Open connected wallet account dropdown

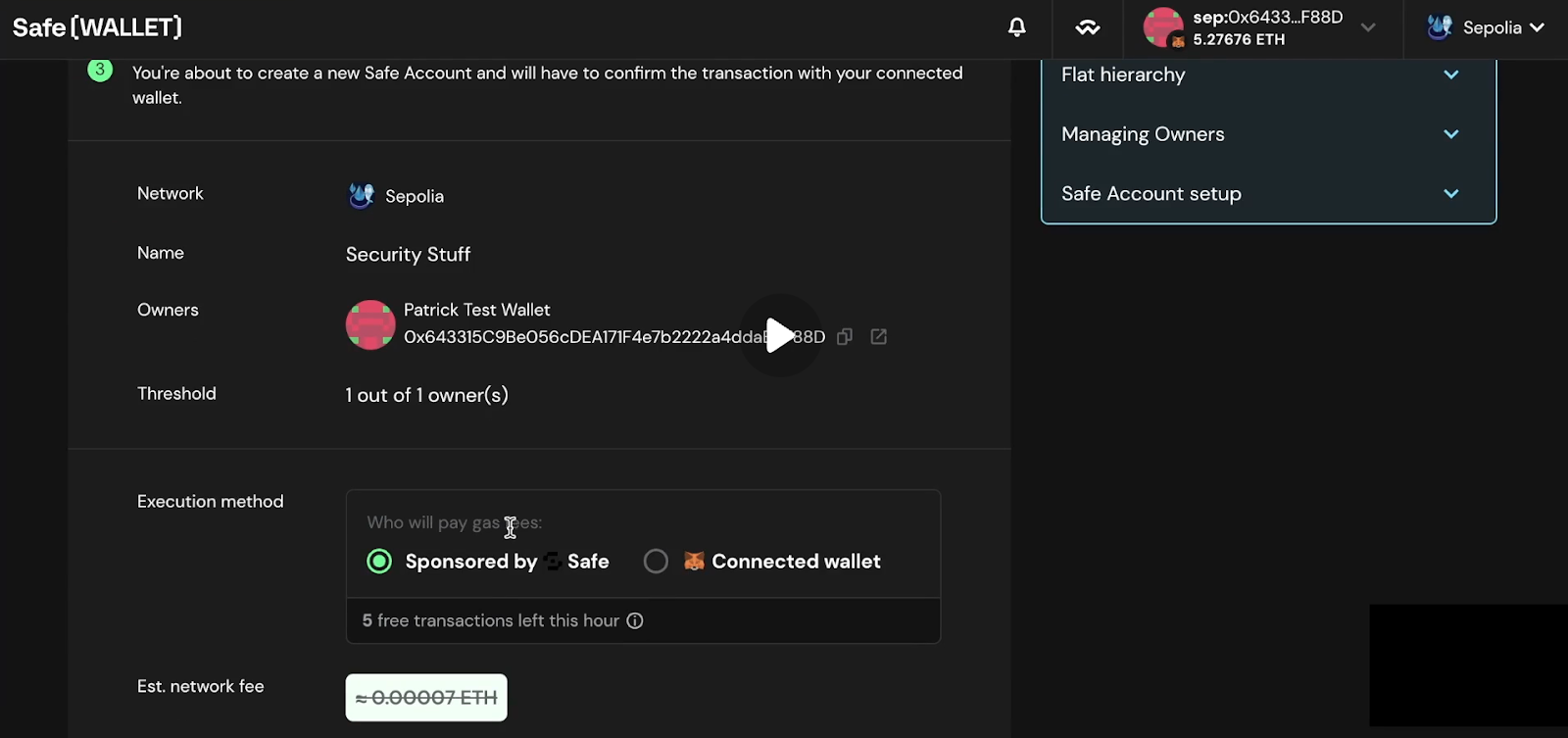click(1368, 27)
